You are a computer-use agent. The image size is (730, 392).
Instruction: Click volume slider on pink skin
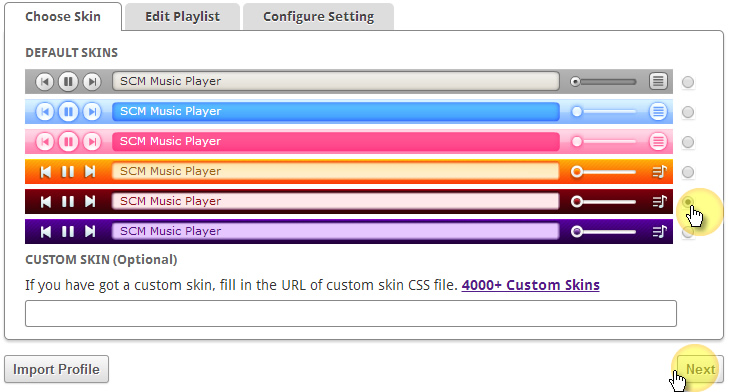pyautogui.click(x=603, y=142)
